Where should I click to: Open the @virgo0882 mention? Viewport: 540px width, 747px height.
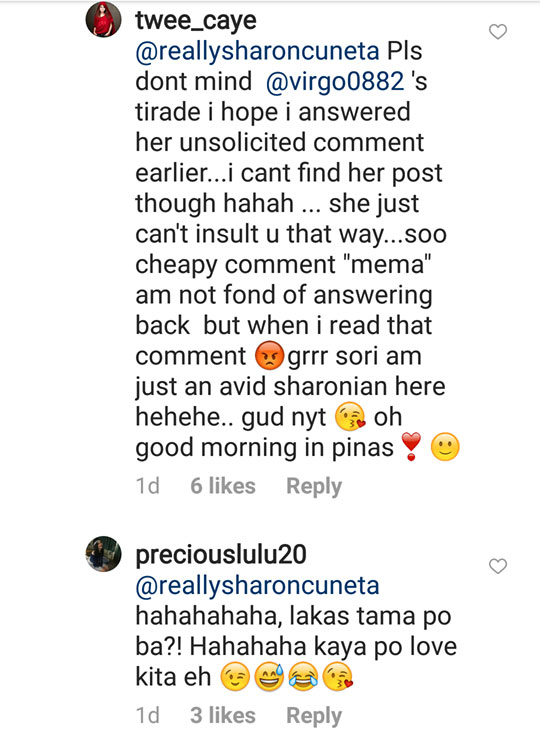[335, 82]
